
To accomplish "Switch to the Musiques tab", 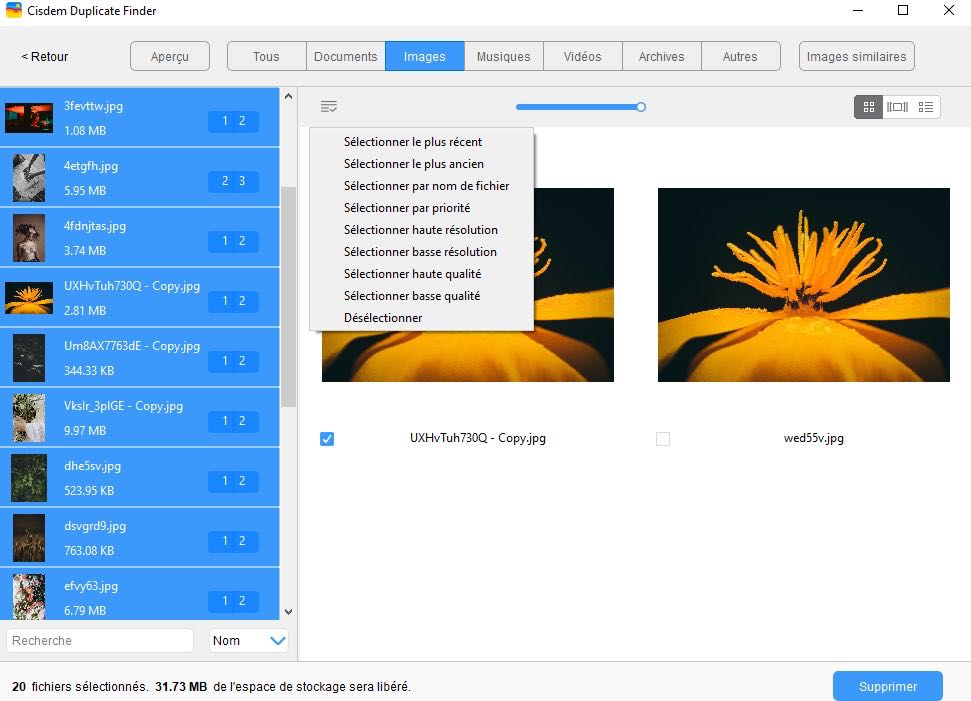I will (x=503, y=57).
